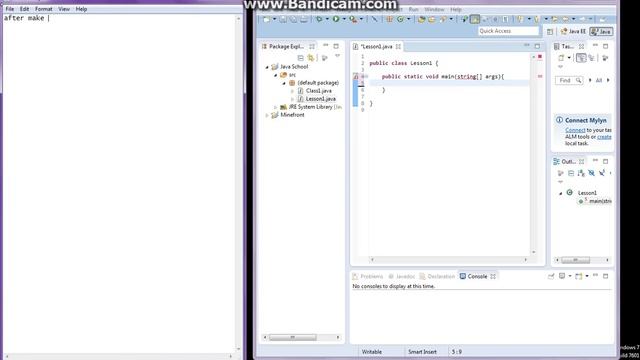Click the Debug bug icon in toolbar
This screenshot has height=360, width=640.
[x=319, y=19]
